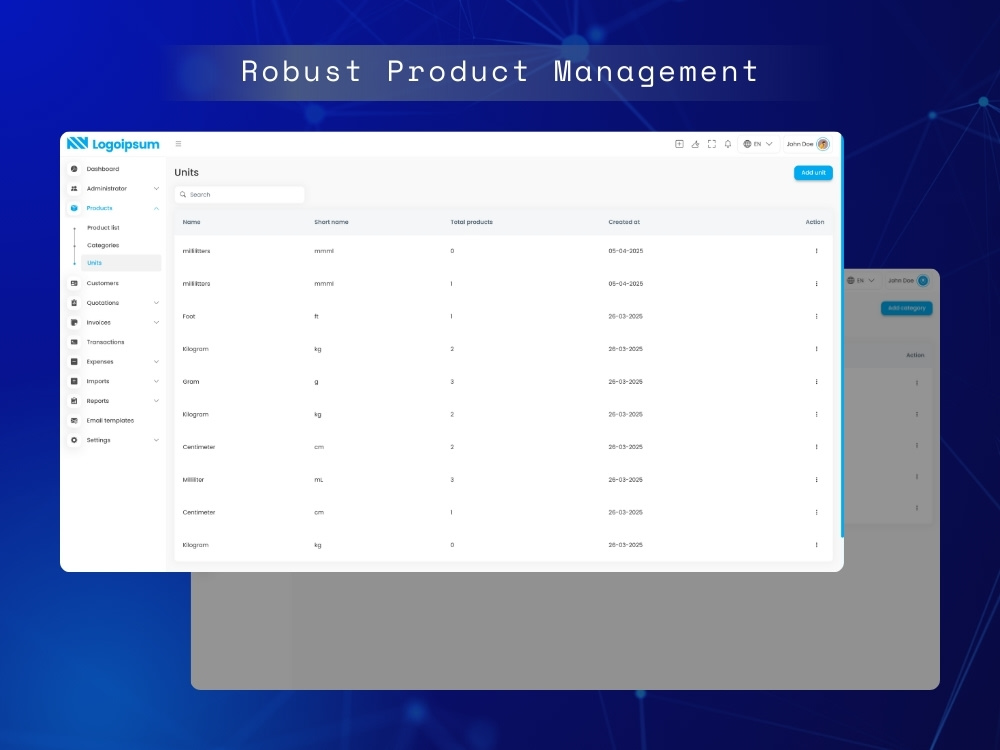The height and width of the screenshot is (750, 1000).
Task: Open the Dashboard sidebar icon
Action: pos(74,169)
